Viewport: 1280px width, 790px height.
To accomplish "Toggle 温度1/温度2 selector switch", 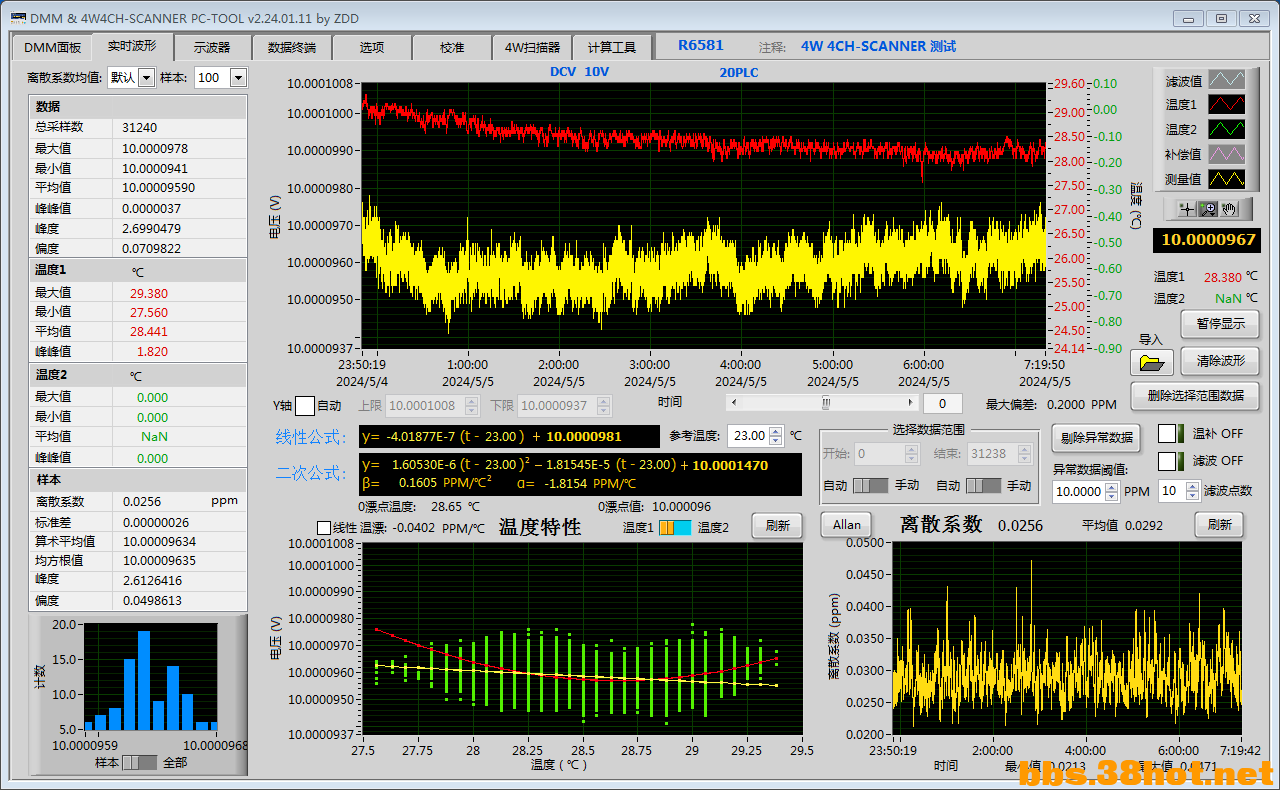I will coord(674,527).
